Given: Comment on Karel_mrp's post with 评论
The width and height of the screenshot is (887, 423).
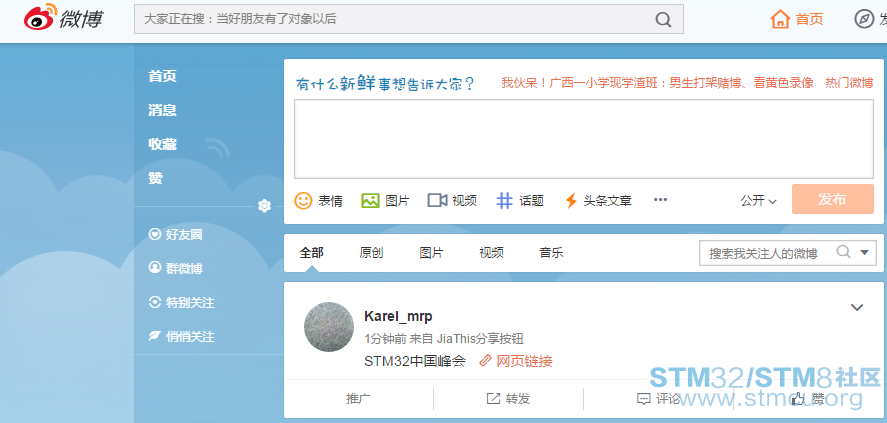Looking at the screenshot, I should 659,398.
